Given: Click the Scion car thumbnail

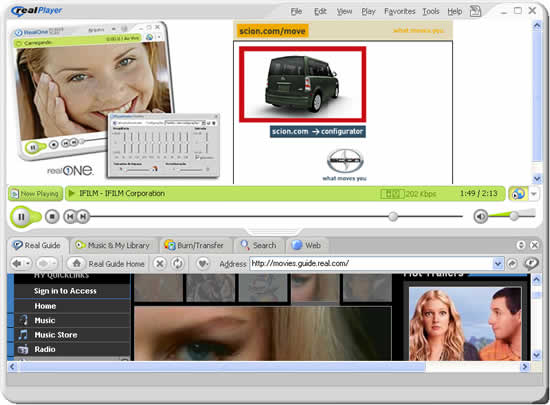Looking at the screenshot, I should 303,84.
